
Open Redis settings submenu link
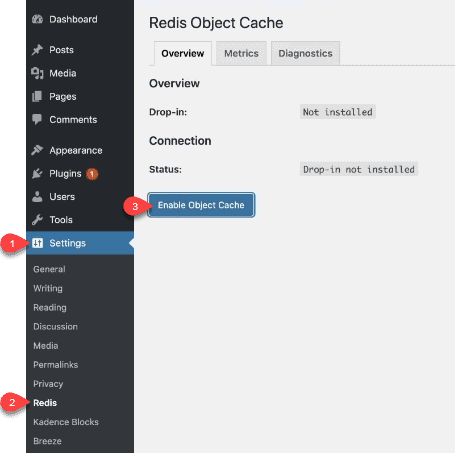click(45, 403)
